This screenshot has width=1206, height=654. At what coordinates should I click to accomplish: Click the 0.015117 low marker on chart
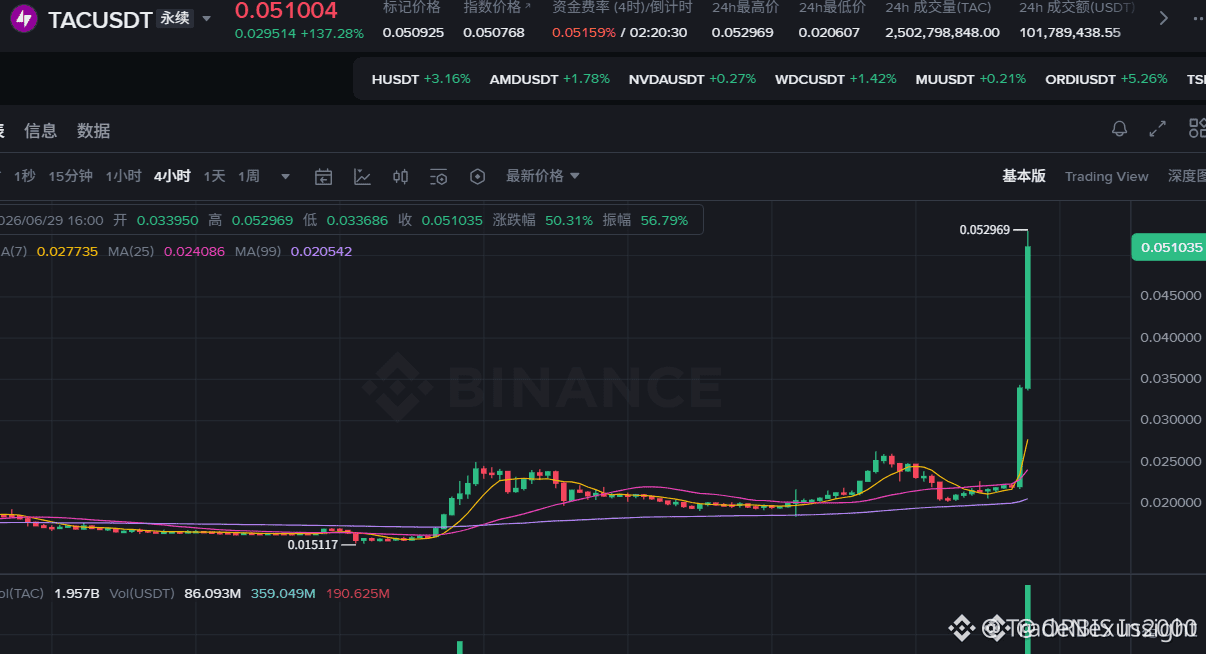pyautogui.click(x=313, y=545)
